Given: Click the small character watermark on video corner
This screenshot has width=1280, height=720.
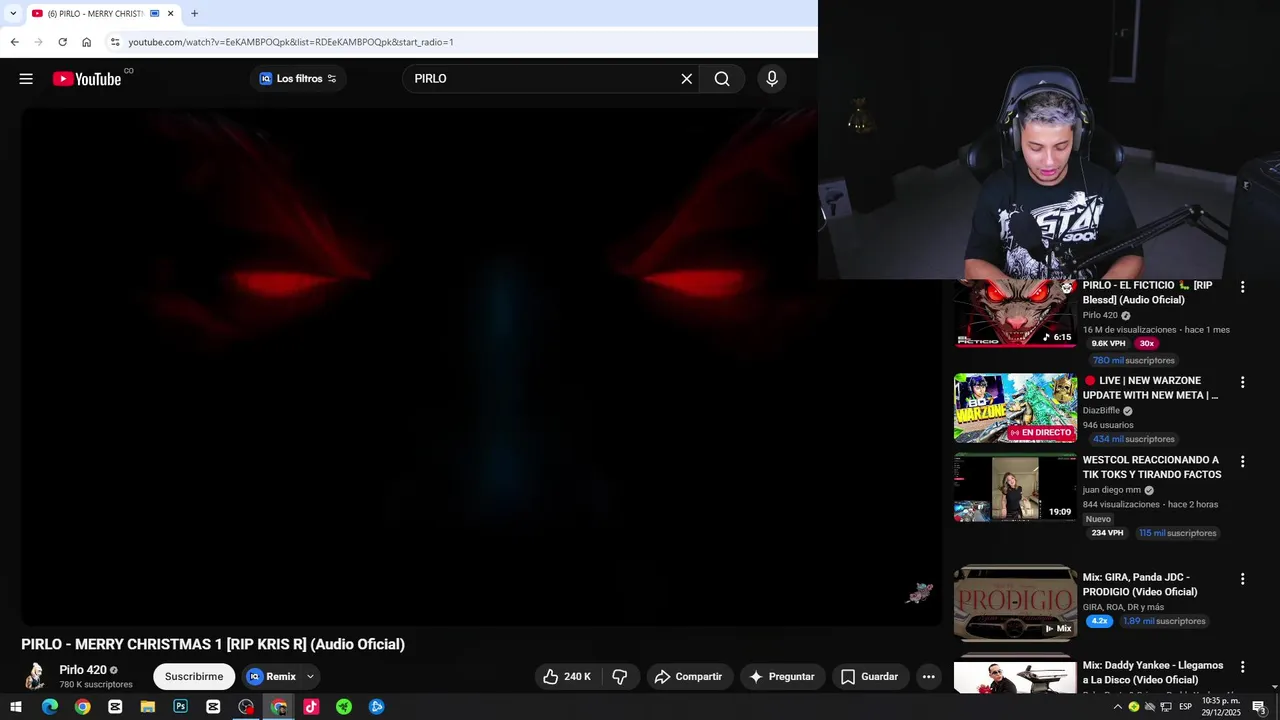Looking at the screenshot, I should 919,593.
